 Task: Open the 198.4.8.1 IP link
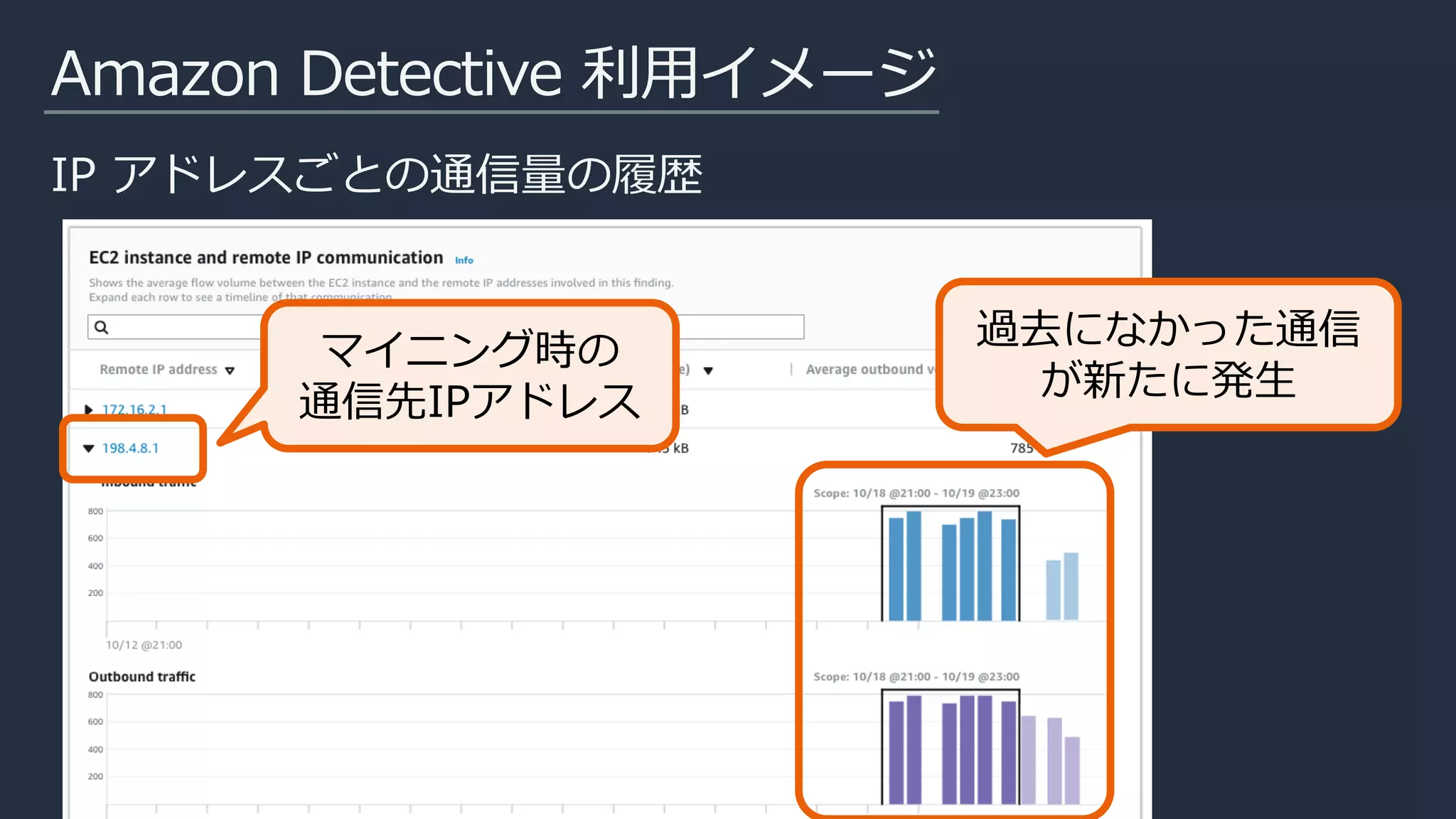point(130,449)
